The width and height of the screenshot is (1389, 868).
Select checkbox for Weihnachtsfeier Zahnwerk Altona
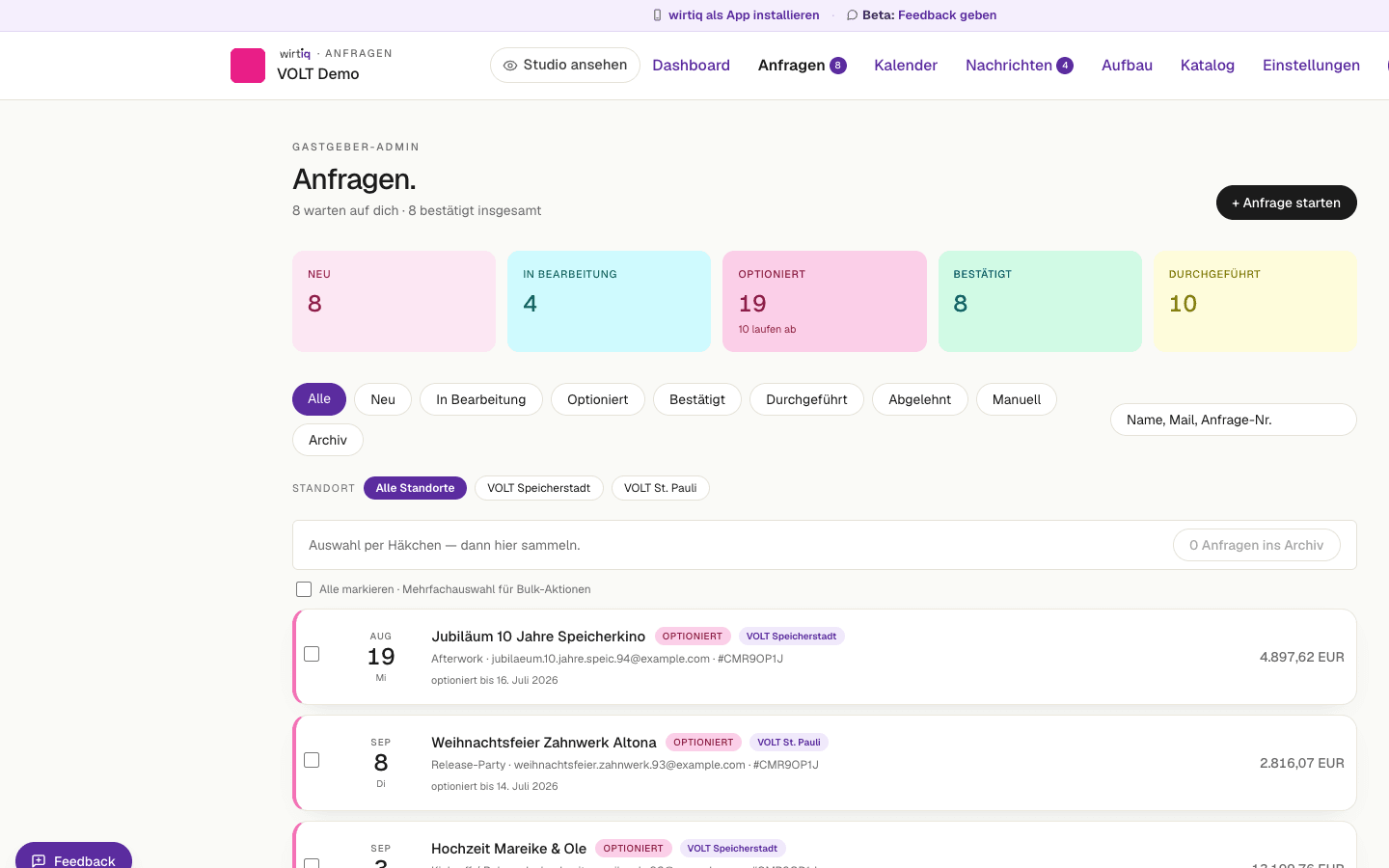(x=312, y=760)
